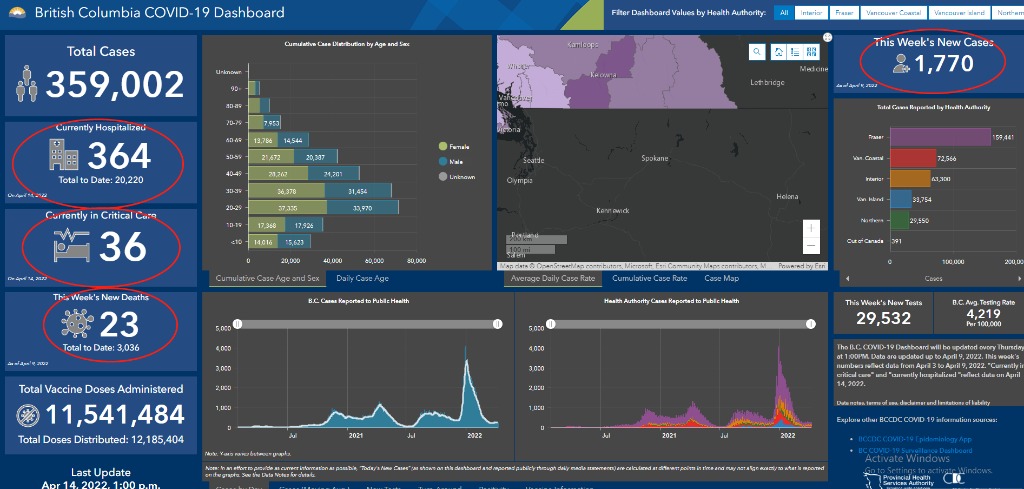Click the hospital building icon
1024x489 pixels.
coord(63,155)
